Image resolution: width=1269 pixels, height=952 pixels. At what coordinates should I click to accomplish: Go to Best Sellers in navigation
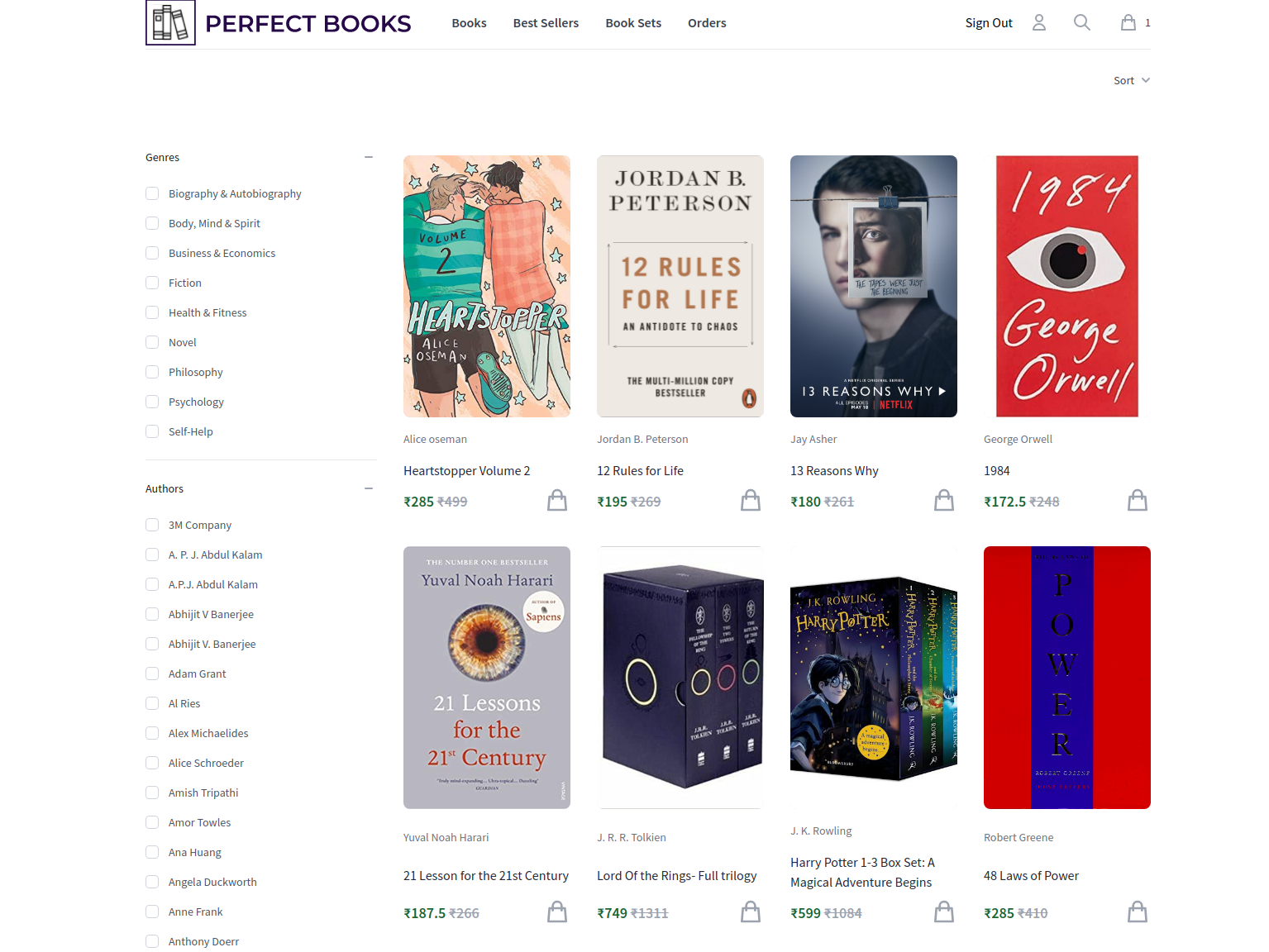[546, 23]
